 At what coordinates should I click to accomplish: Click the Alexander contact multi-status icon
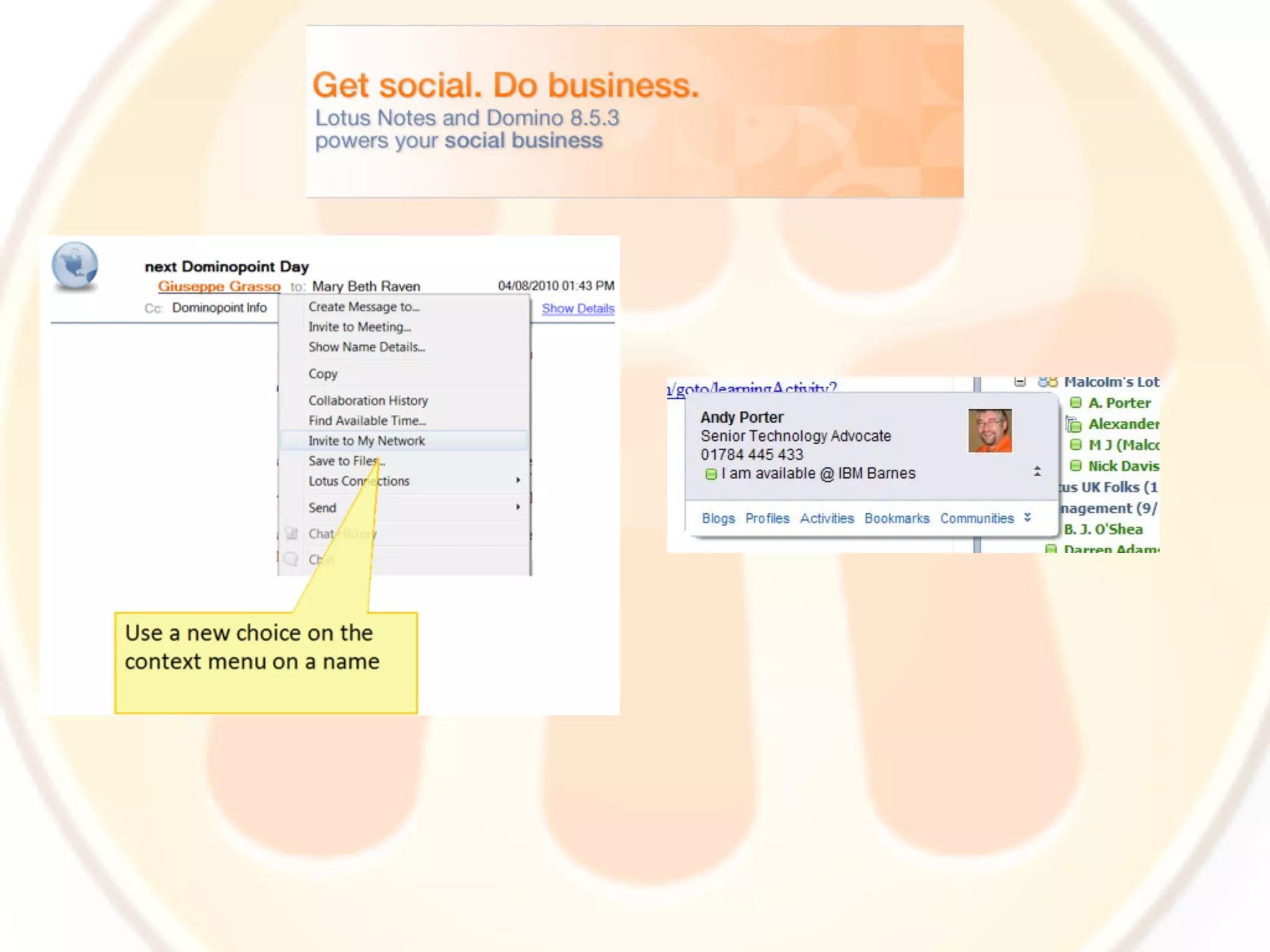point(1073,425)
